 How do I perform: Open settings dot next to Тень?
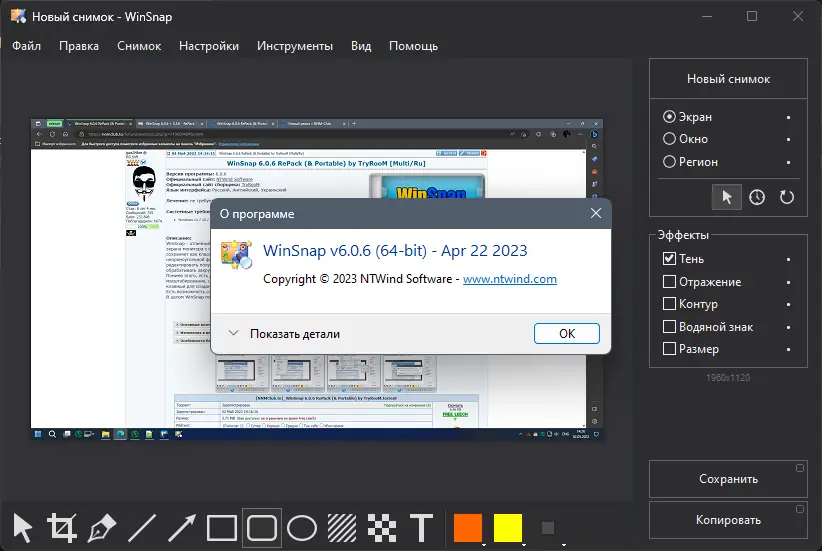(x=788, y=260)
